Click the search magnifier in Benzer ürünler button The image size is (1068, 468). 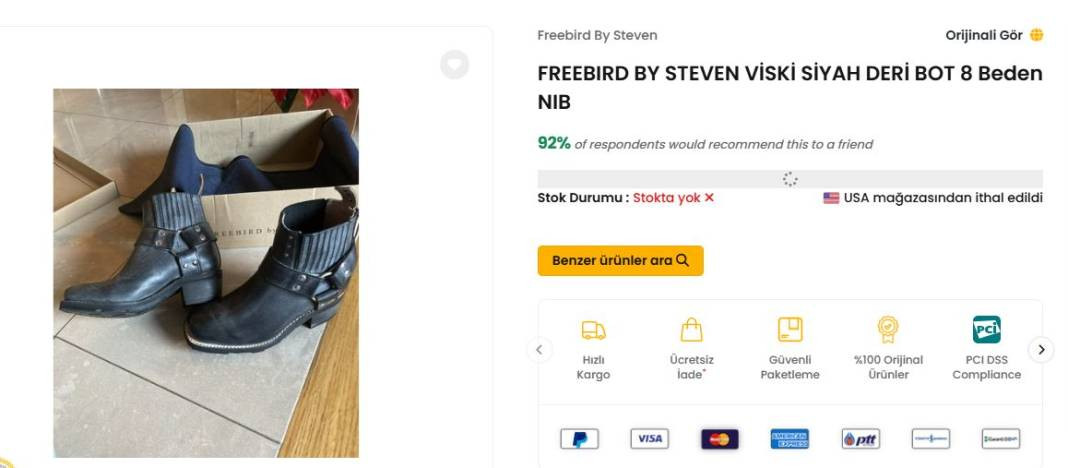[x=683, y=261]
